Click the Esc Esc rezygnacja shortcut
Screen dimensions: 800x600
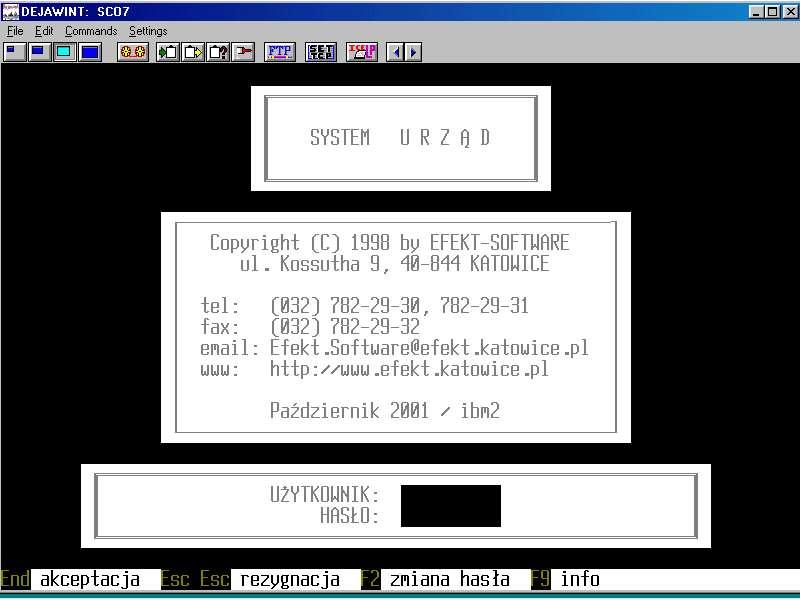(251, 580)
